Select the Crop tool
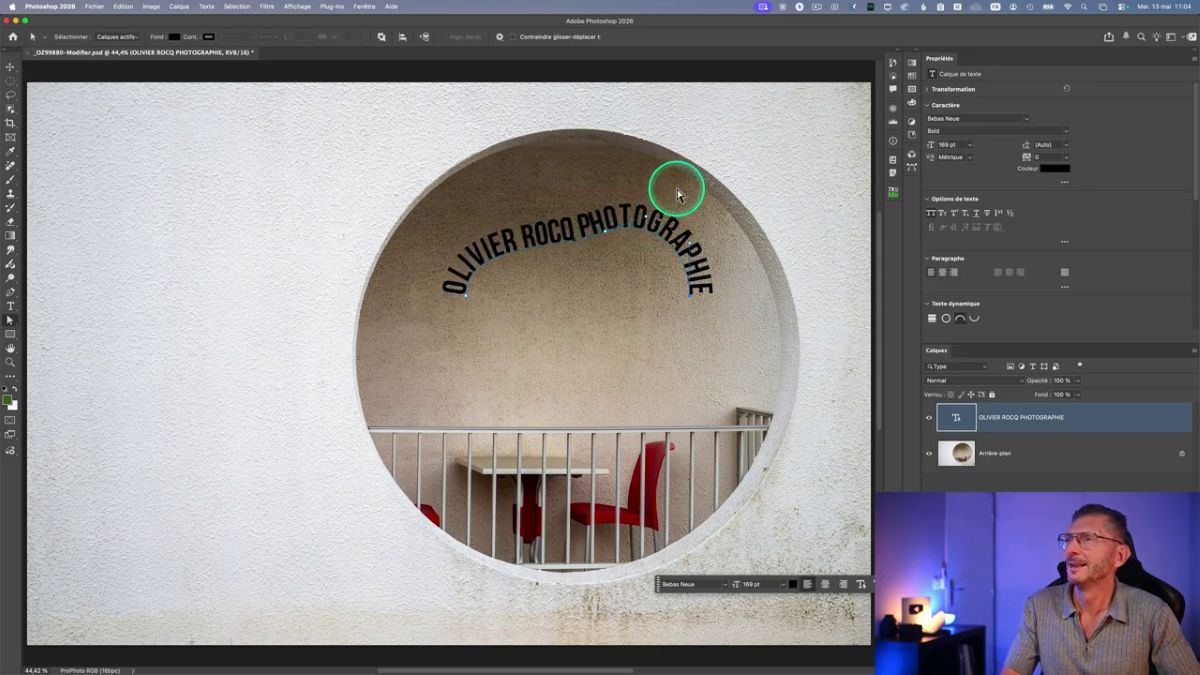 (x=10, y=123)
